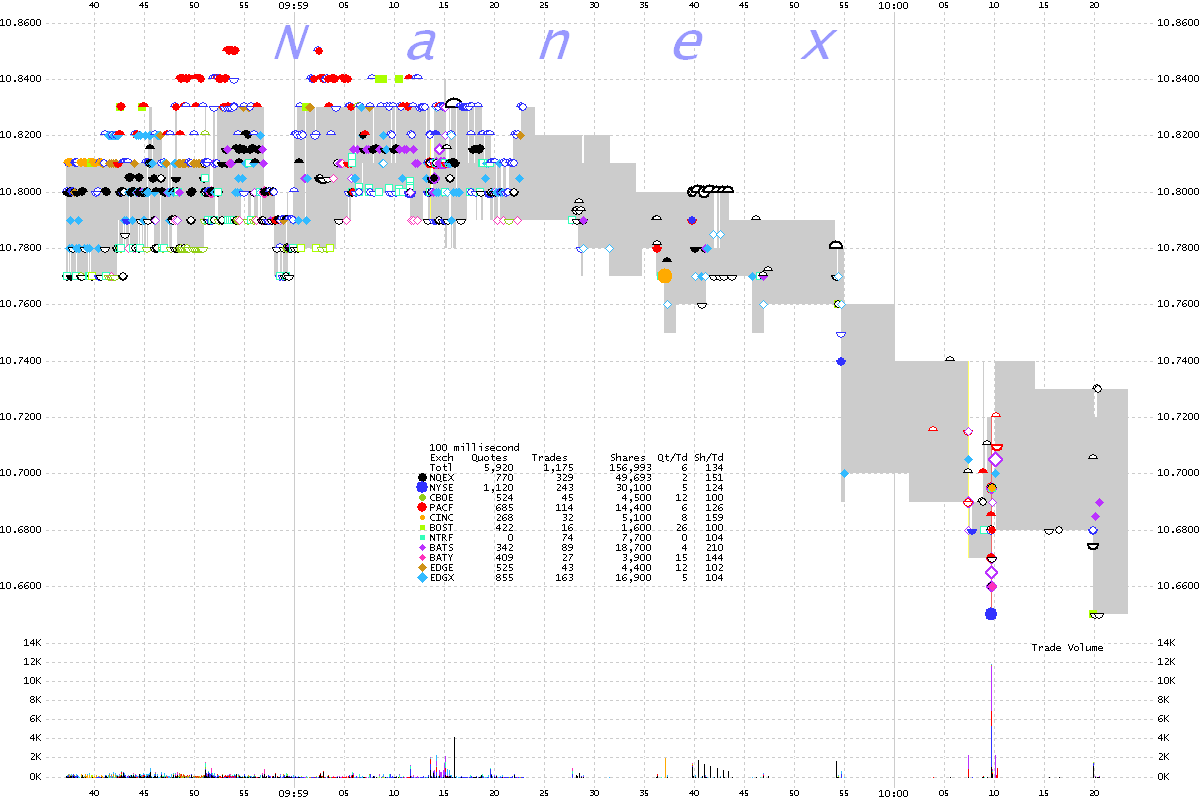Click right axis price label "10.8600"
The image size is (1200, 800).
pyautogui.click(x=1176, y=23)
